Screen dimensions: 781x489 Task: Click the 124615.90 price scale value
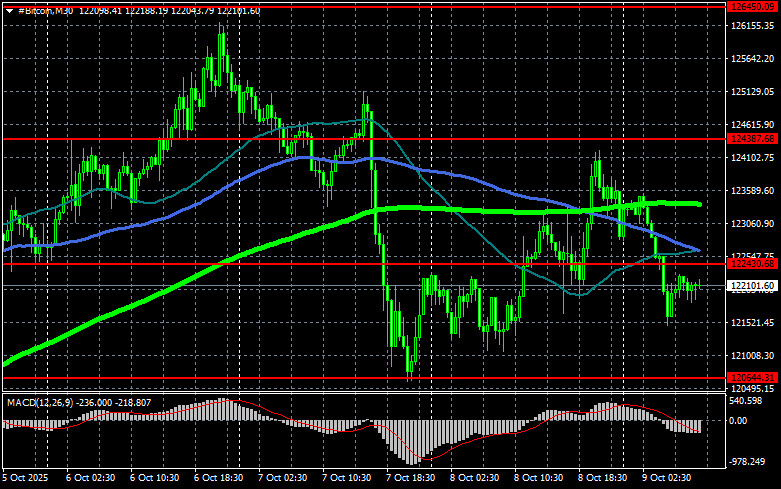coord(752,124)
